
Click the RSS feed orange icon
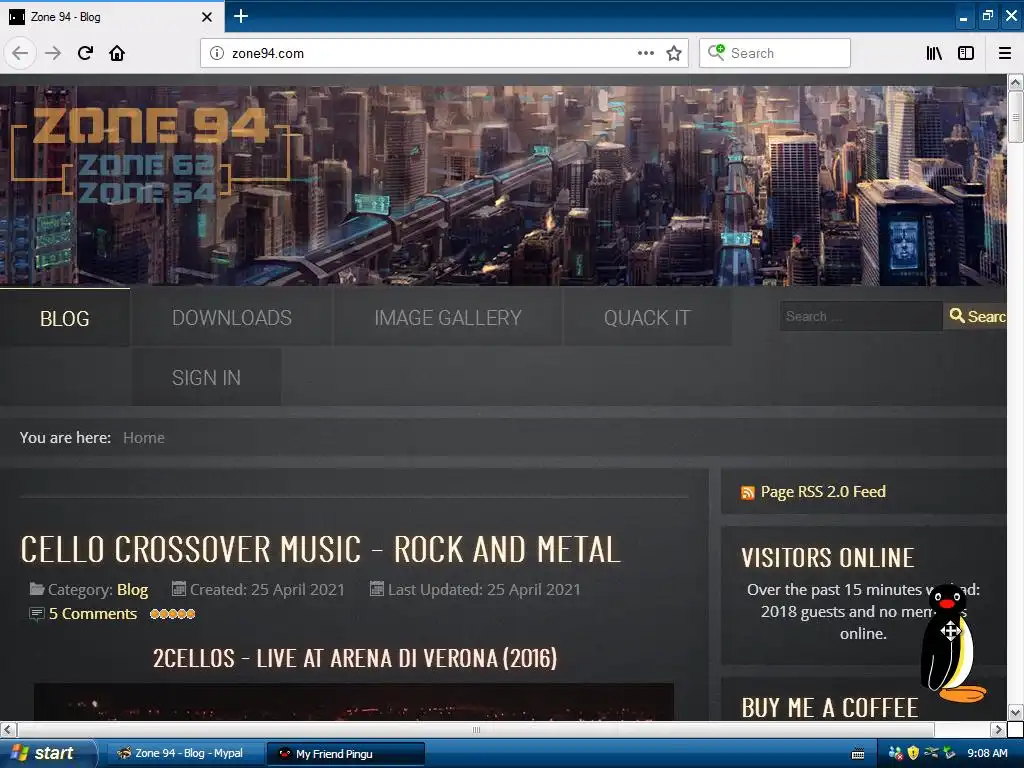[x=748, y=493]
